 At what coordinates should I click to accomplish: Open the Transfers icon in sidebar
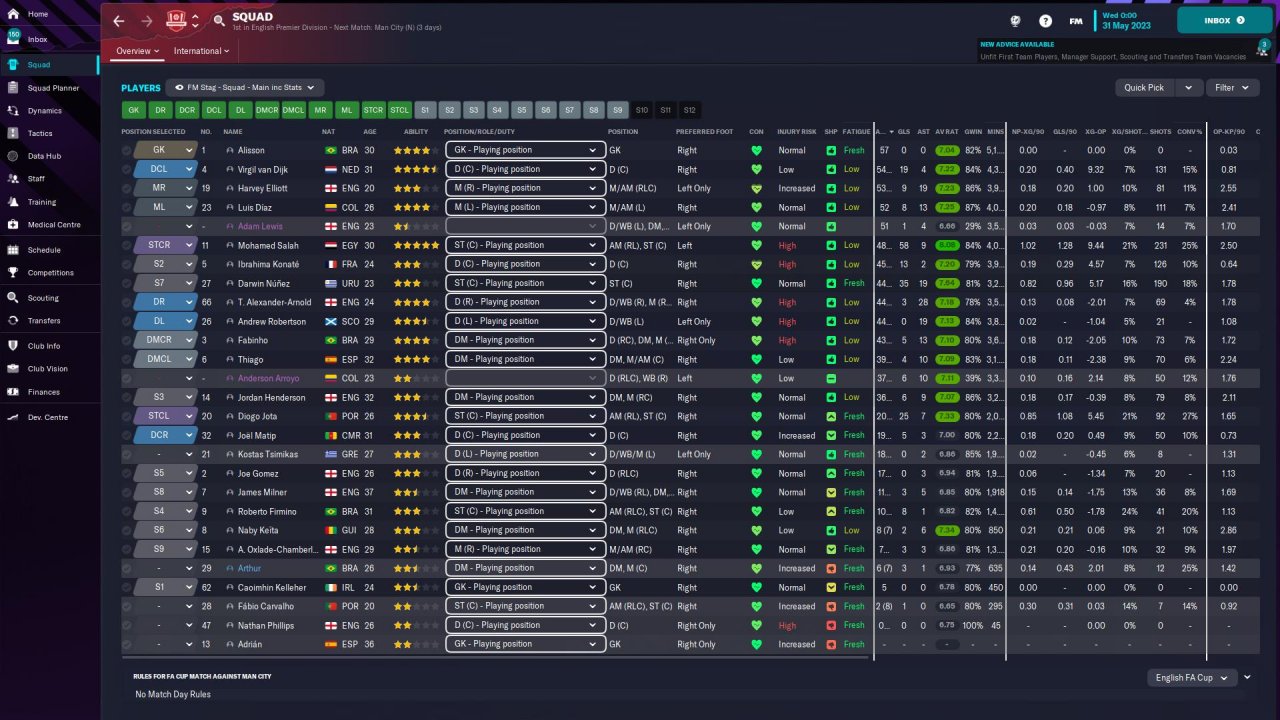[13, 321]
